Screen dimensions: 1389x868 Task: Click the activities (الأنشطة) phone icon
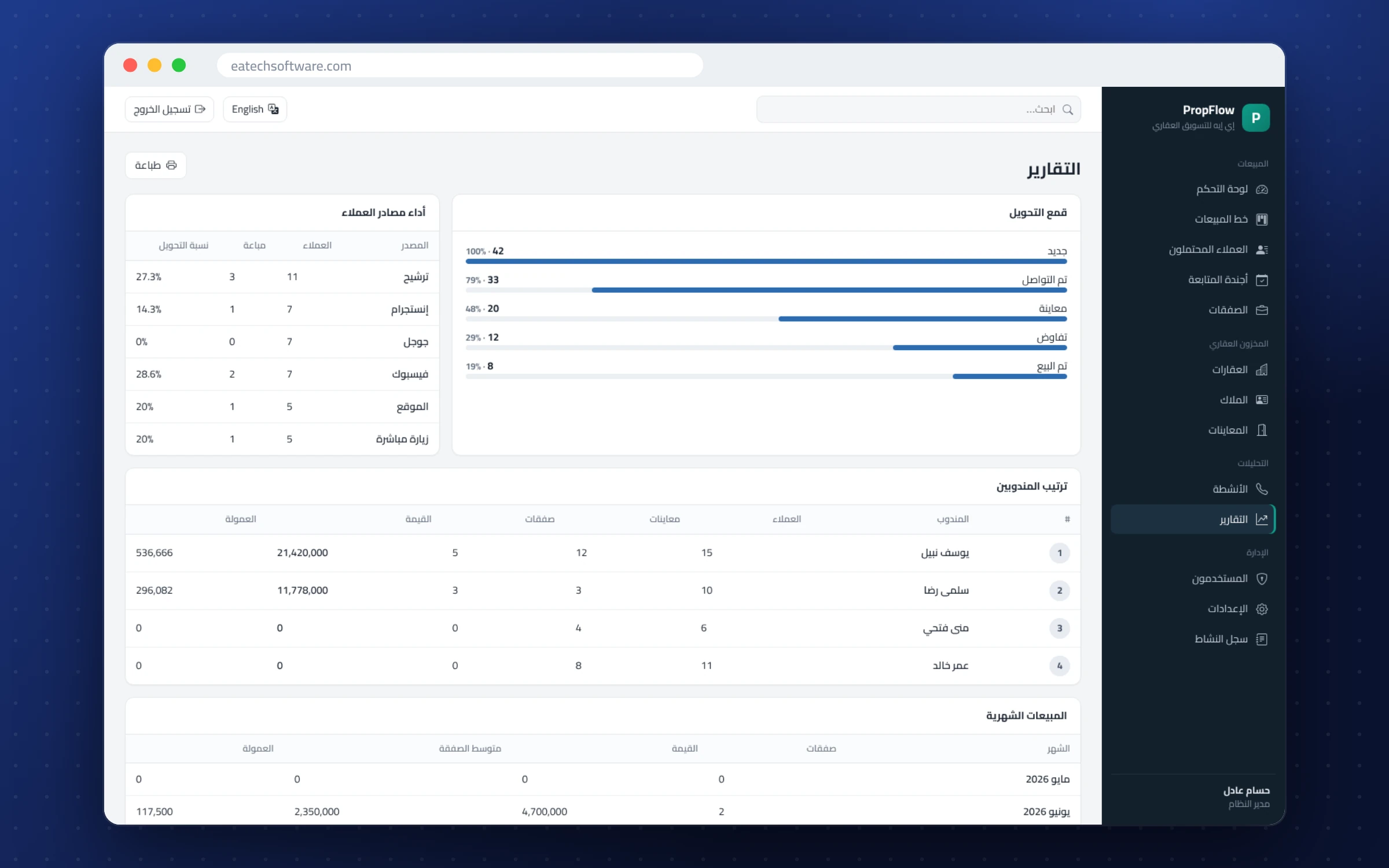point(1262,489)
